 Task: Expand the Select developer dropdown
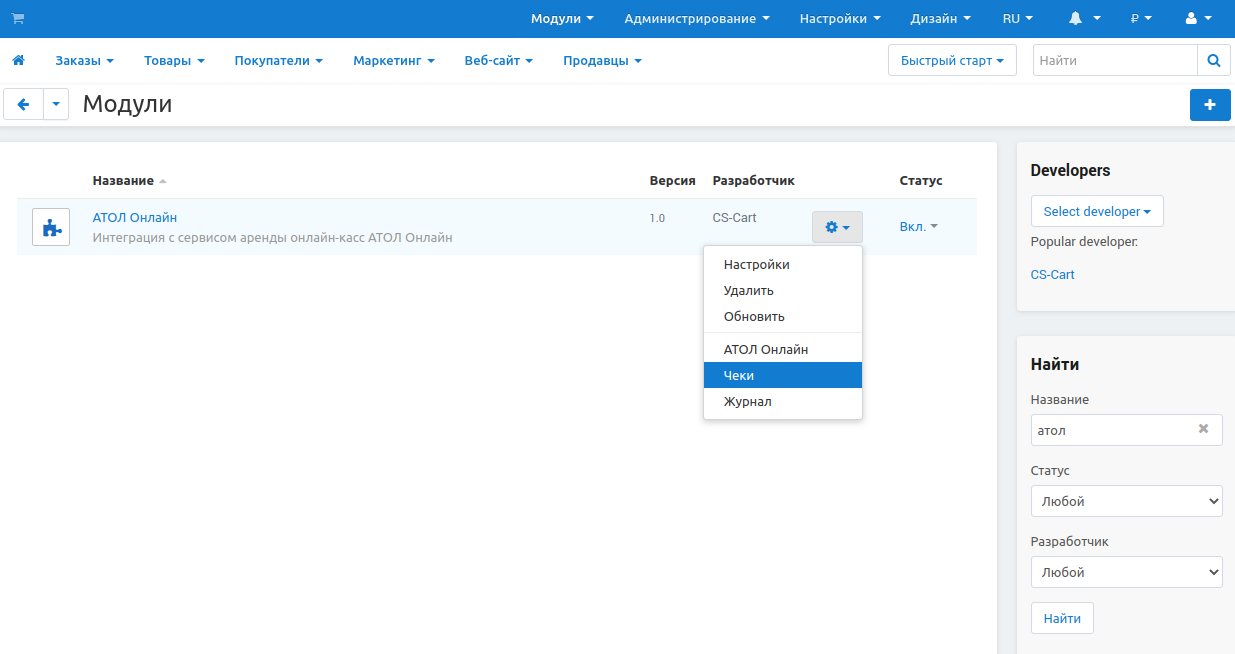(x=1096, y=211)
